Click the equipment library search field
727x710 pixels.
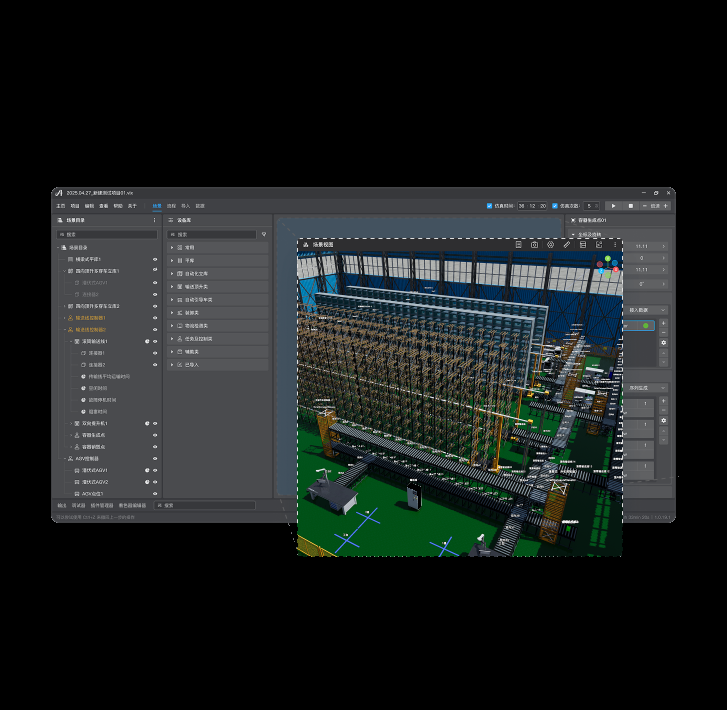coord(212,235)
